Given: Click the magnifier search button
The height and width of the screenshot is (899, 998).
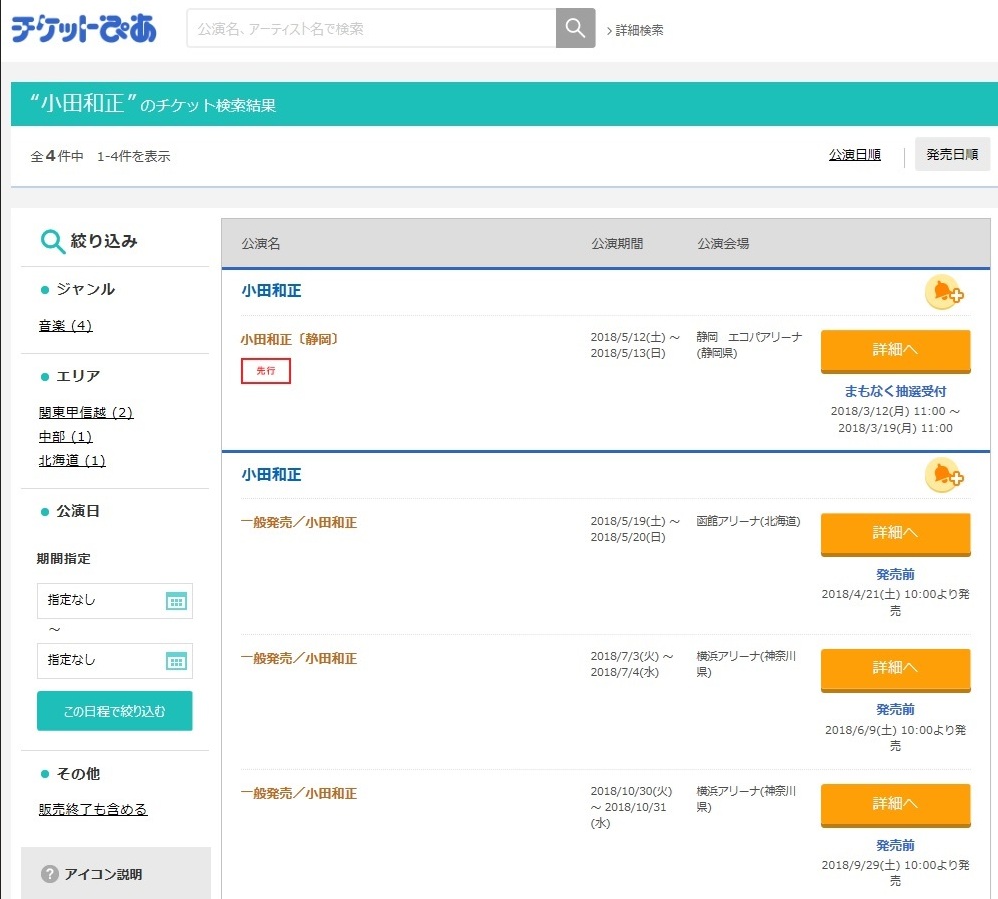Looking at the screenshot, I should point(575,28).
